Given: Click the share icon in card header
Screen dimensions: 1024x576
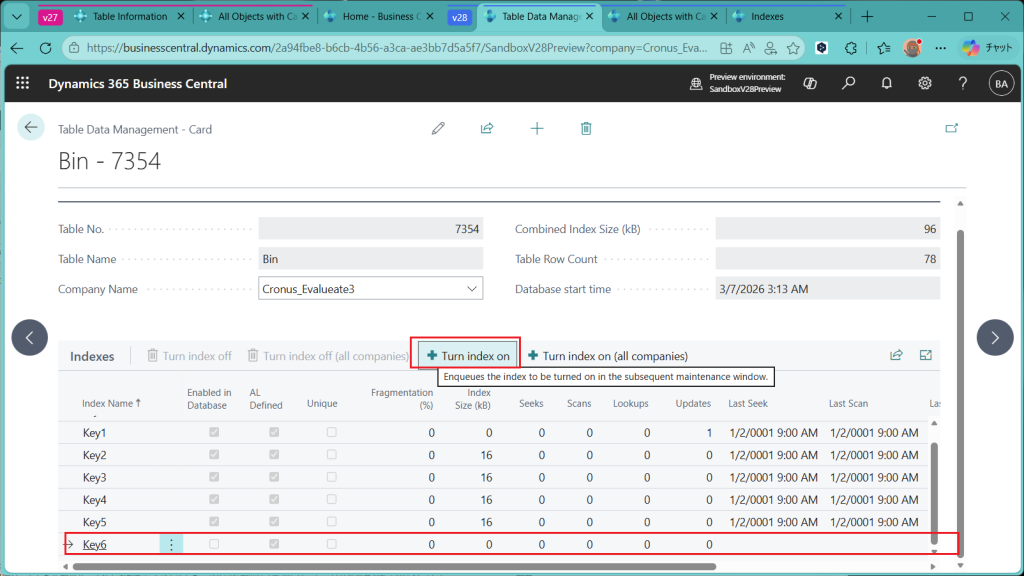Looking at the screenshot, I should (487, 129).
